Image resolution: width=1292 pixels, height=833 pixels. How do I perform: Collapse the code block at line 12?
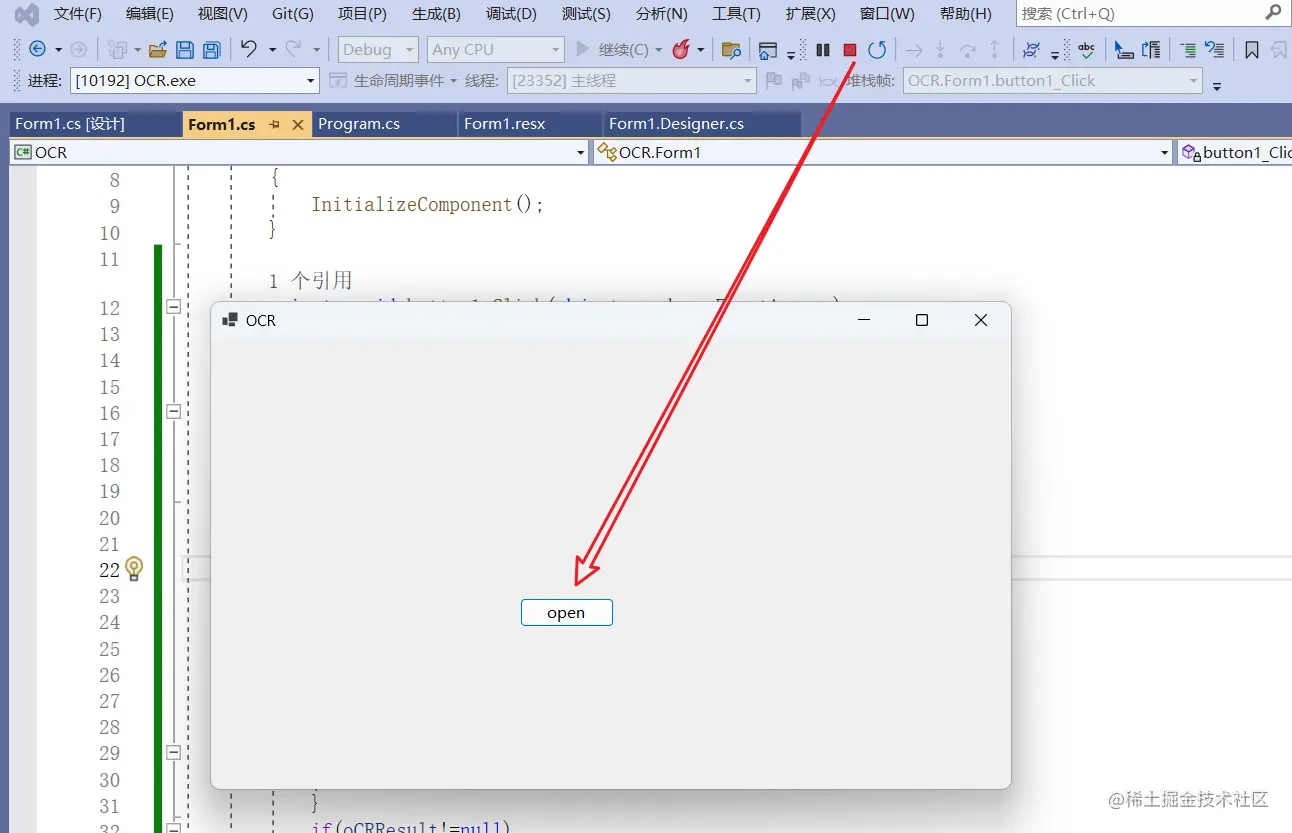173,307
